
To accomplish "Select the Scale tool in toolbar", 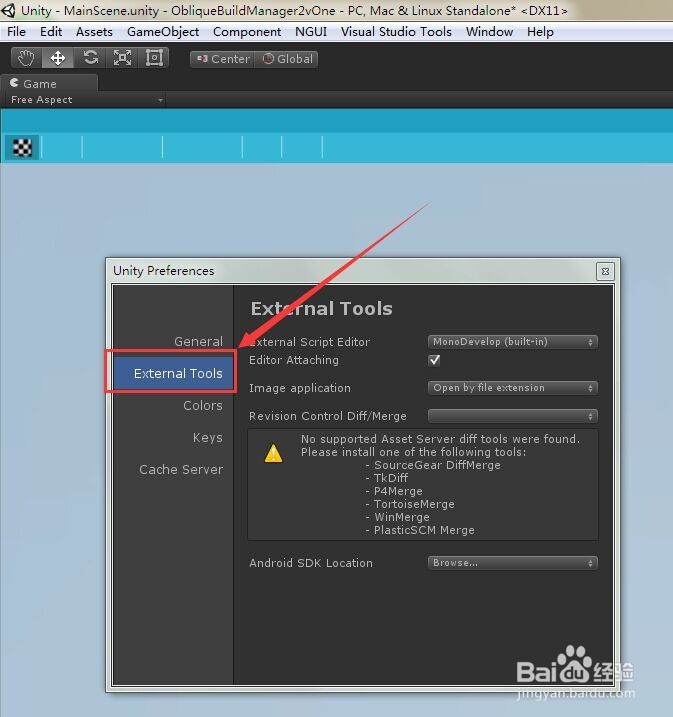I will pos(122,58).
